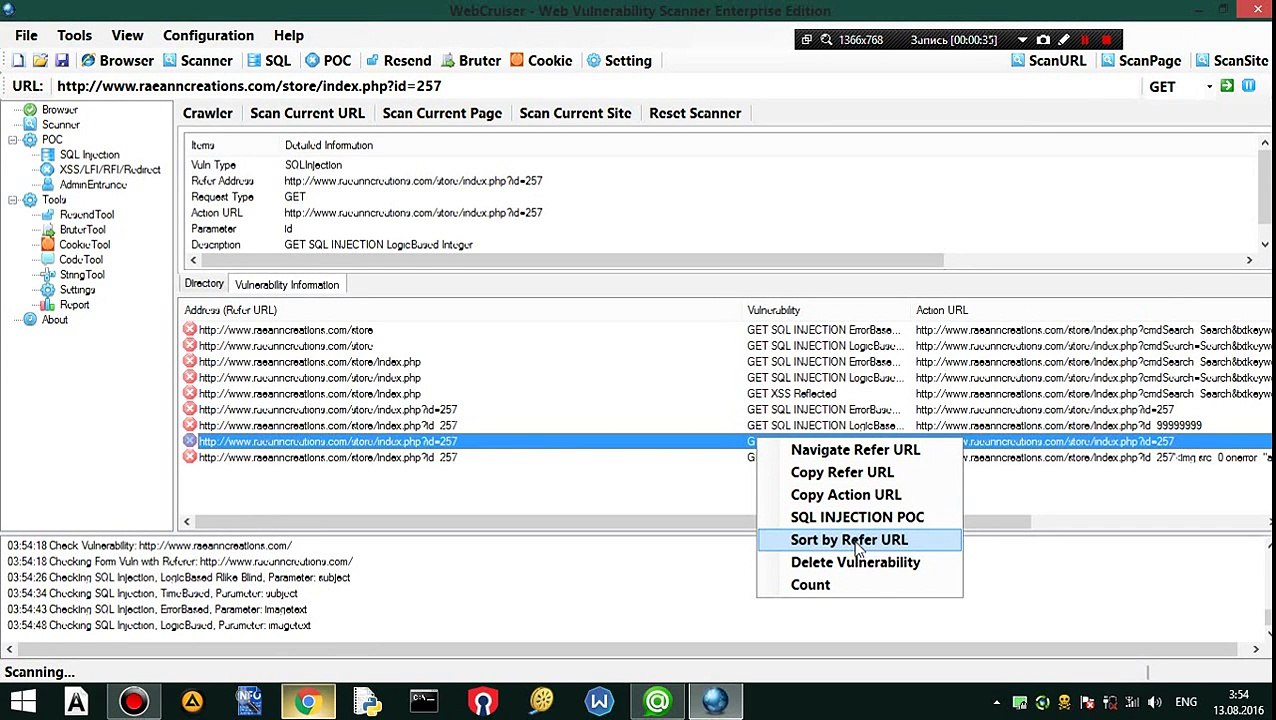Click the URL address input field
Screen dimensions: 1276x720
[x=595, y=87]
